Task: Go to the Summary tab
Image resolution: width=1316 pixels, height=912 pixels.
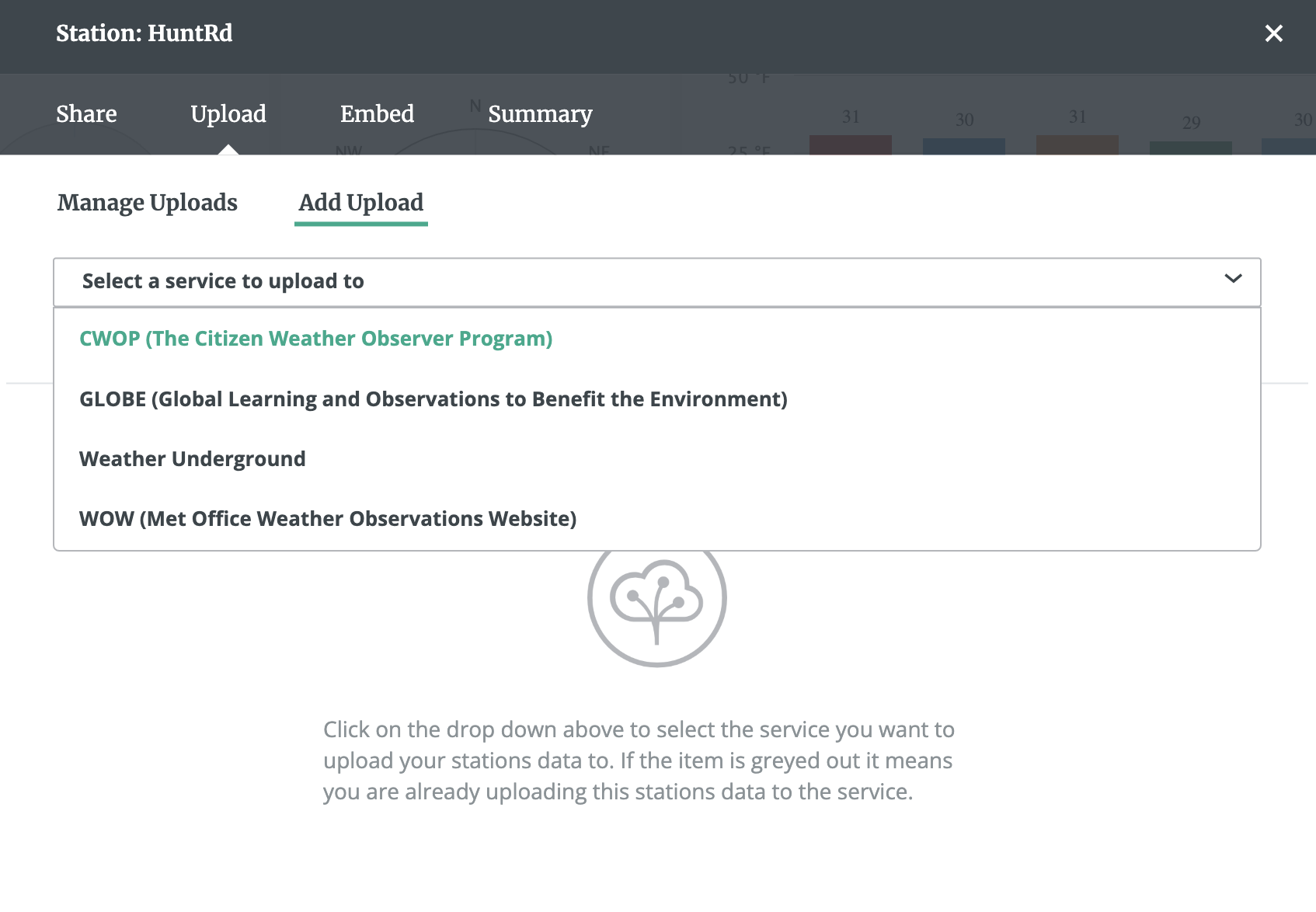Action: 540,114
